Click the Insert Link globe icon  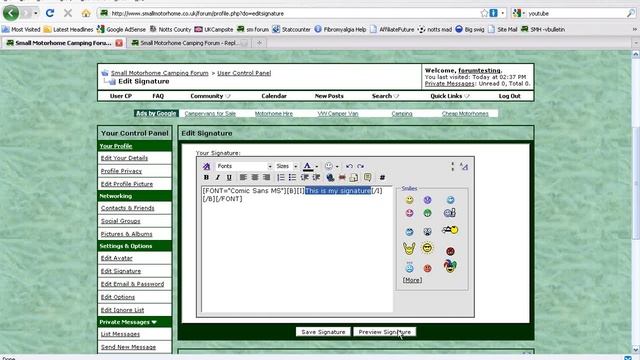[330, 177]
